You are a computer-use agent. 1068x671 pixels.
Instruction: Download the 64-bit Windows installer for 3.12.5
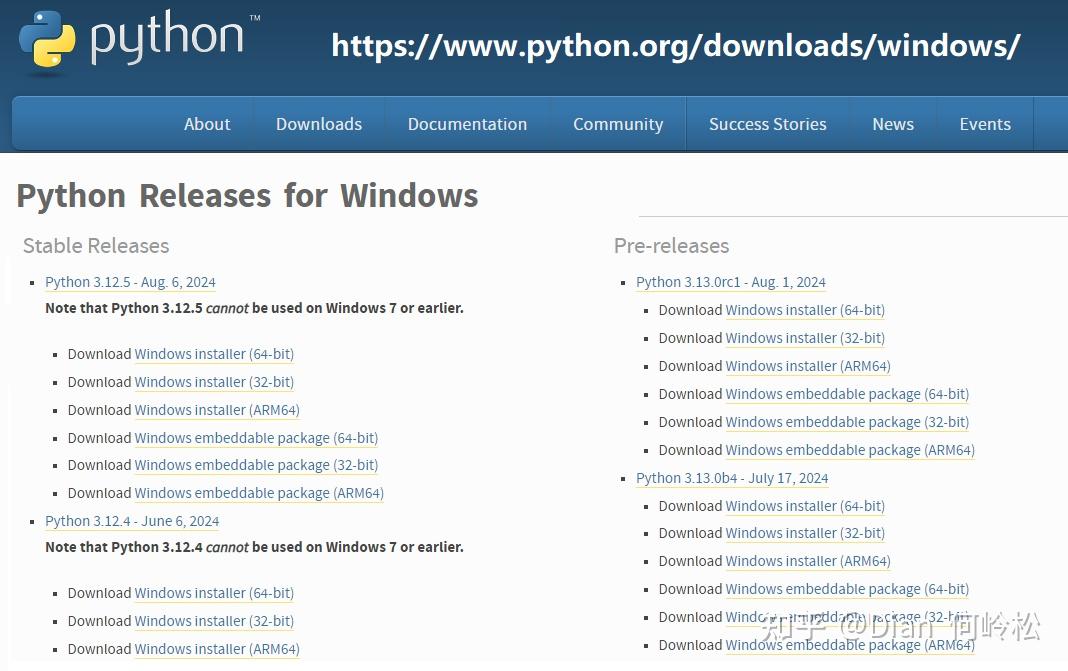214,354
